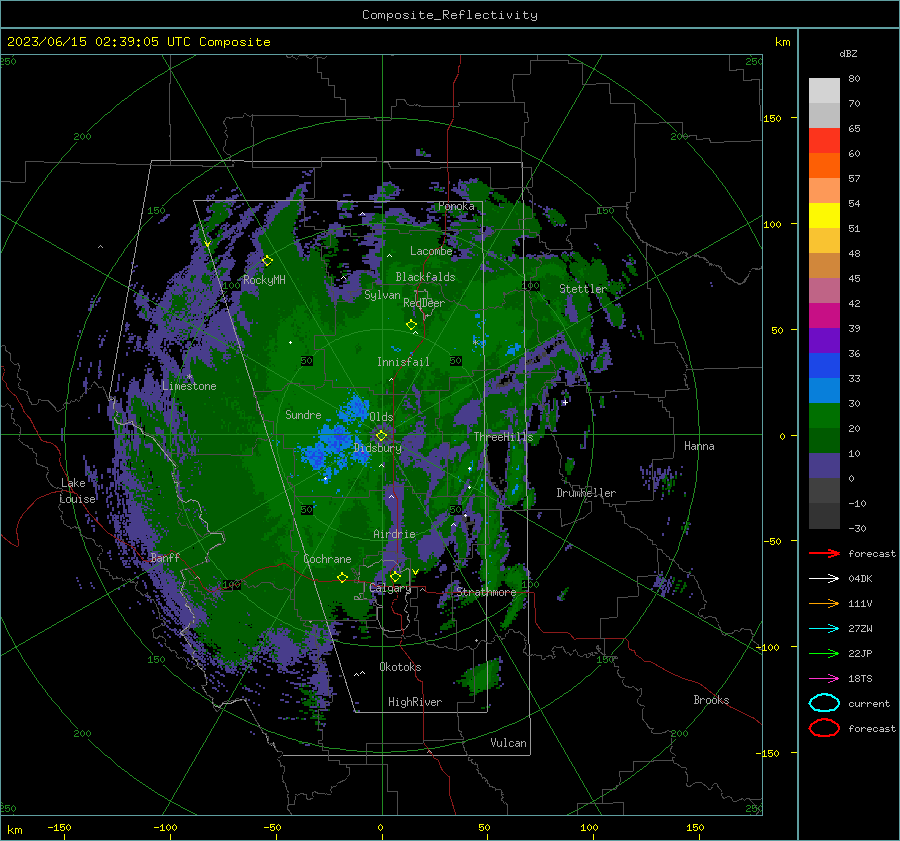The width and height of the screenshot is (900, 841).
Task: Click the magenta 39–42 dBZ swatch
Action: (824, 316)
